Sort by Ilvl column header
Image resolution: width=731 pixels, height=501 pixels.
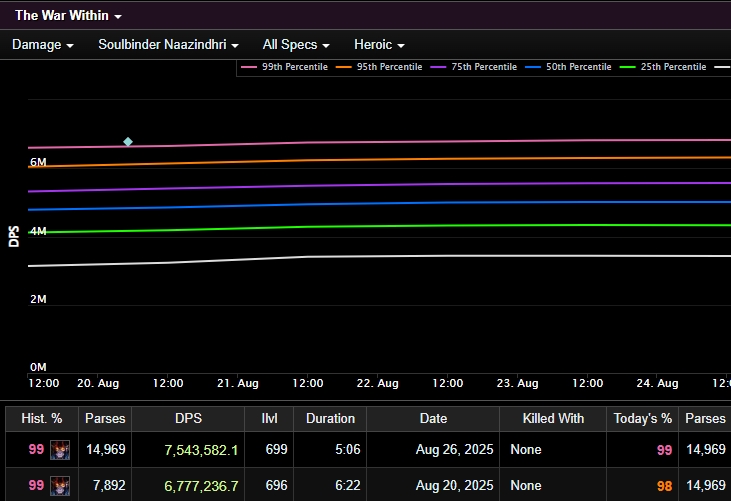point(269,419)
